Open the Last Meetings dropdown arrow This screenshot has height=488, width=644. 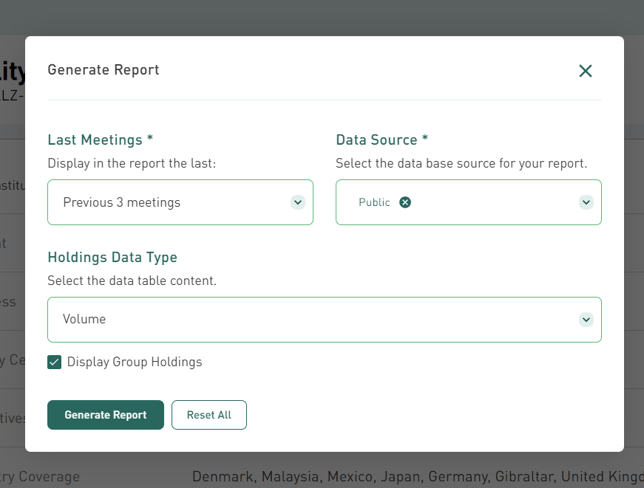(x=298, y=202)
